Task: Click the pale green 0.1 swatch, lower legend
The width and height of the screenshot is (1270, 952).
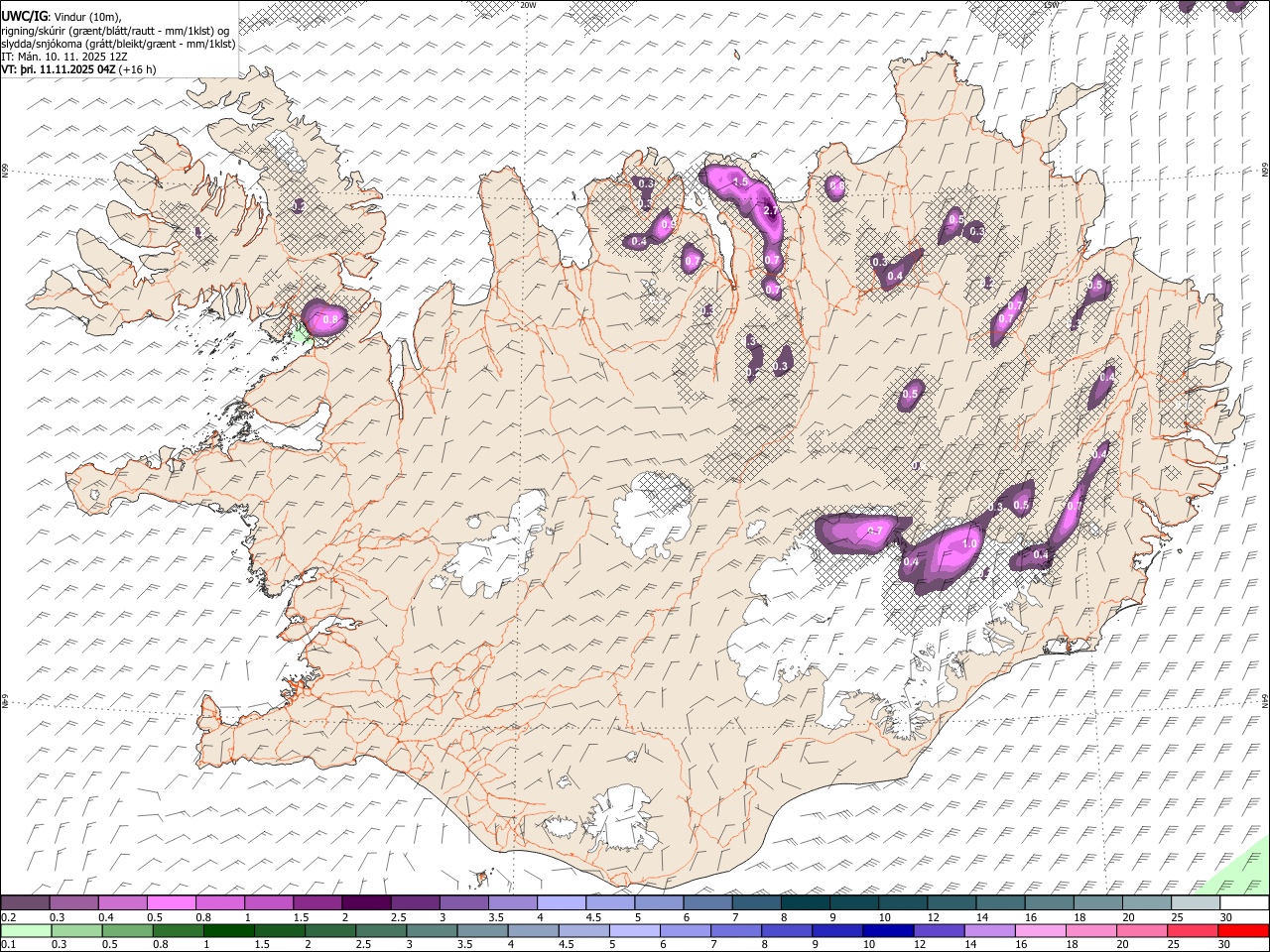Action: (26, 931)
